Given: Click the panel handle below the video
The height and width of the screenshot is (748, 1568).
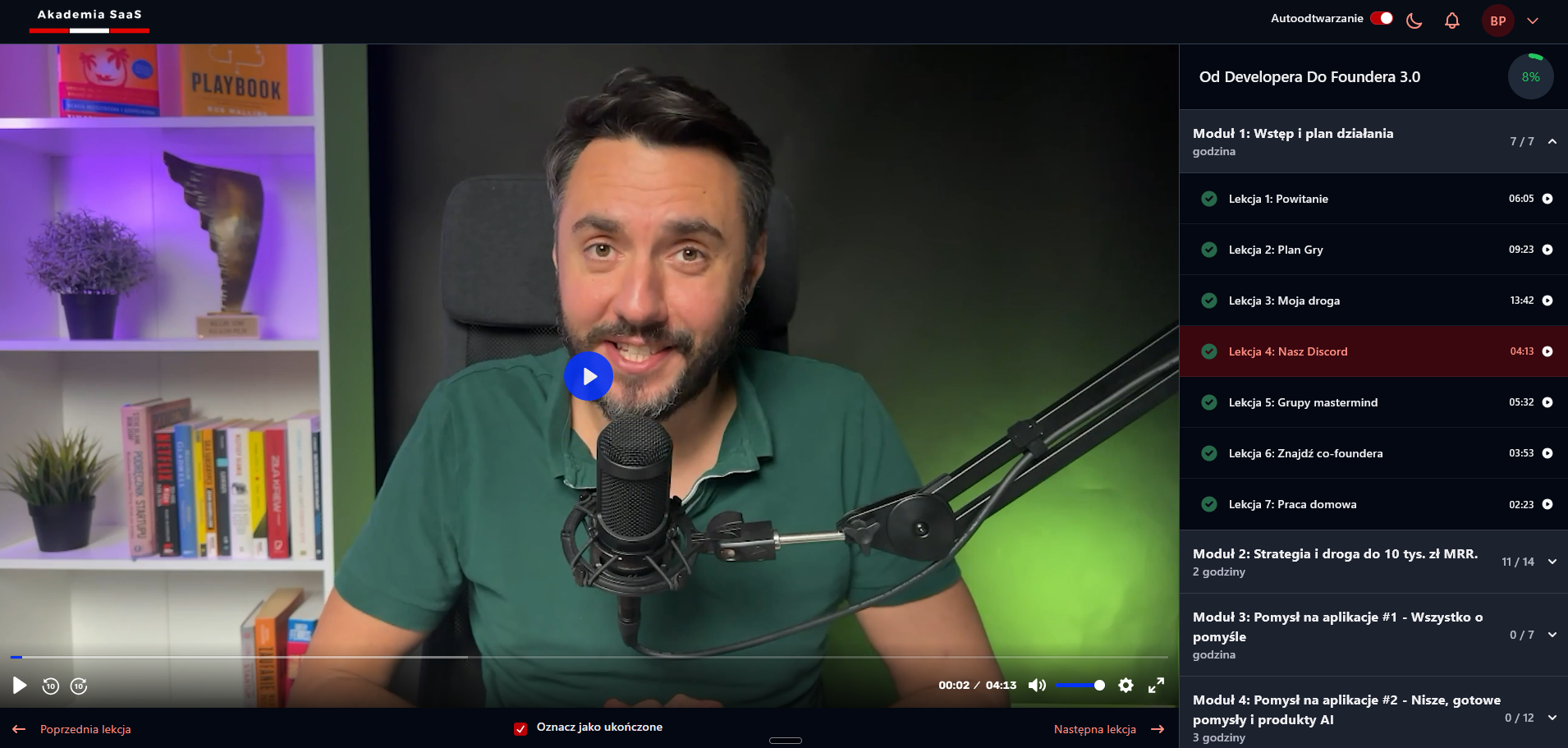Looking at the screenshot, I should tap(785, 741).
